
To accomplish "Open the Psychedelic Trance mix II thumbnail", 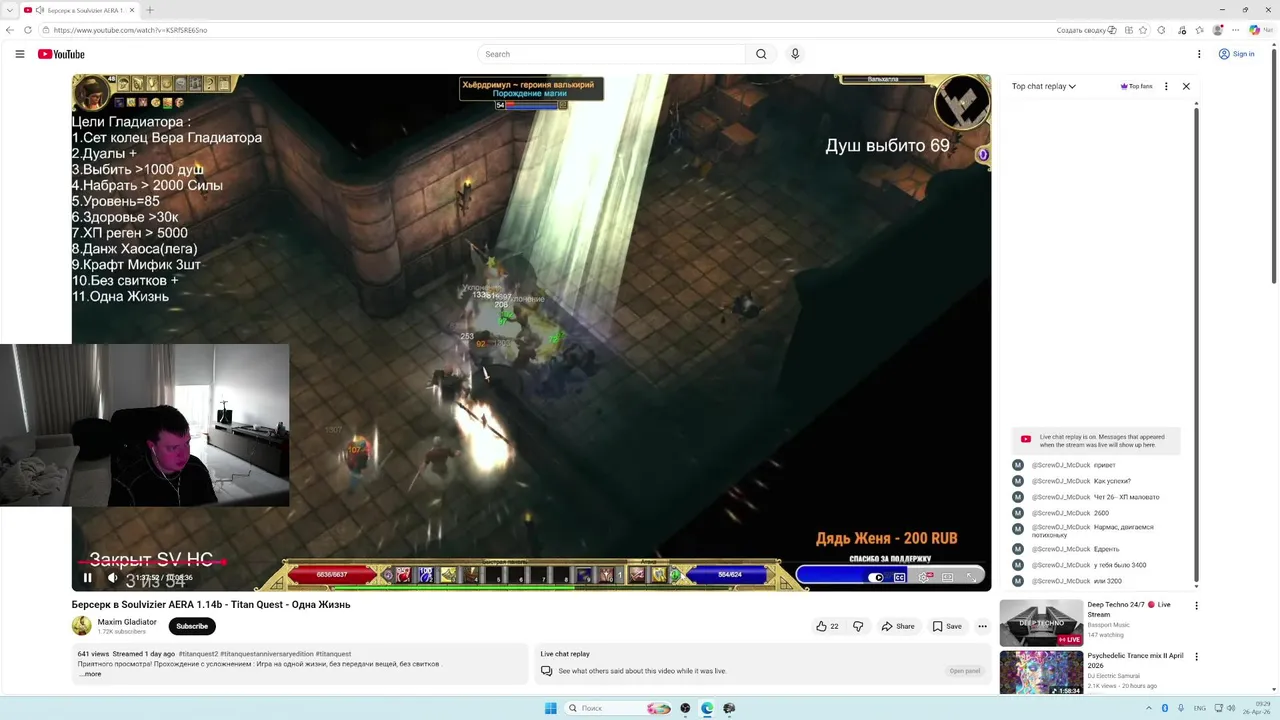I will tap(1041, 673).
